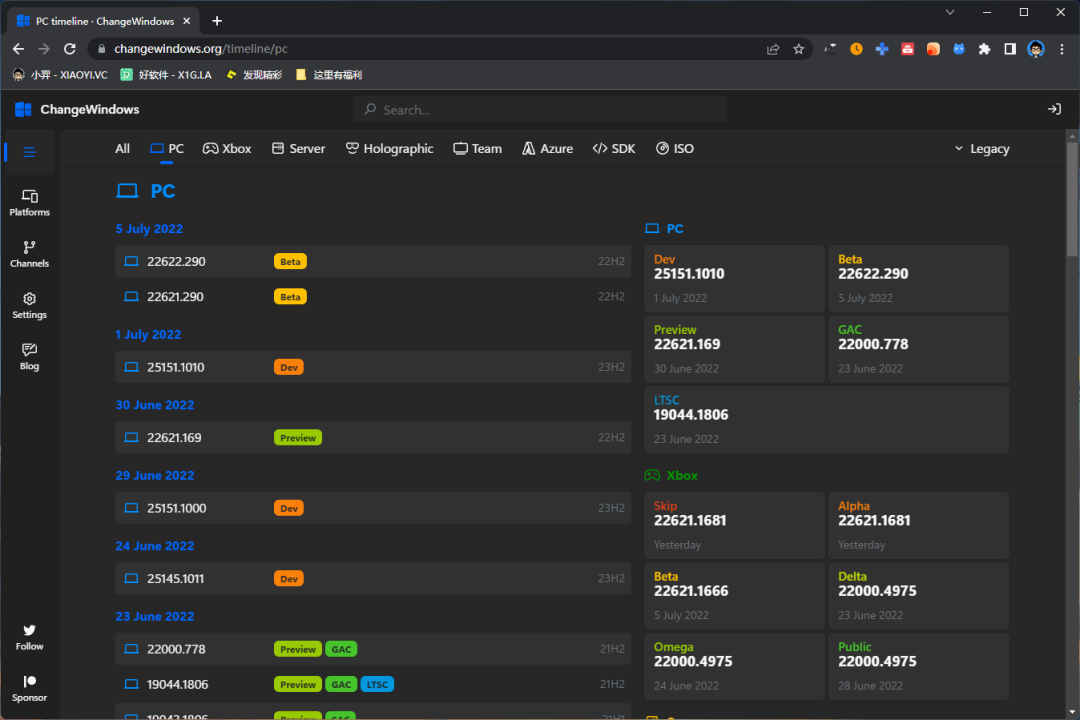Open the Settings gear in the sidebar
Image resolution: width=1080 pixels, height=720 pixels.
pyautogui.click(x=29, y=305)
